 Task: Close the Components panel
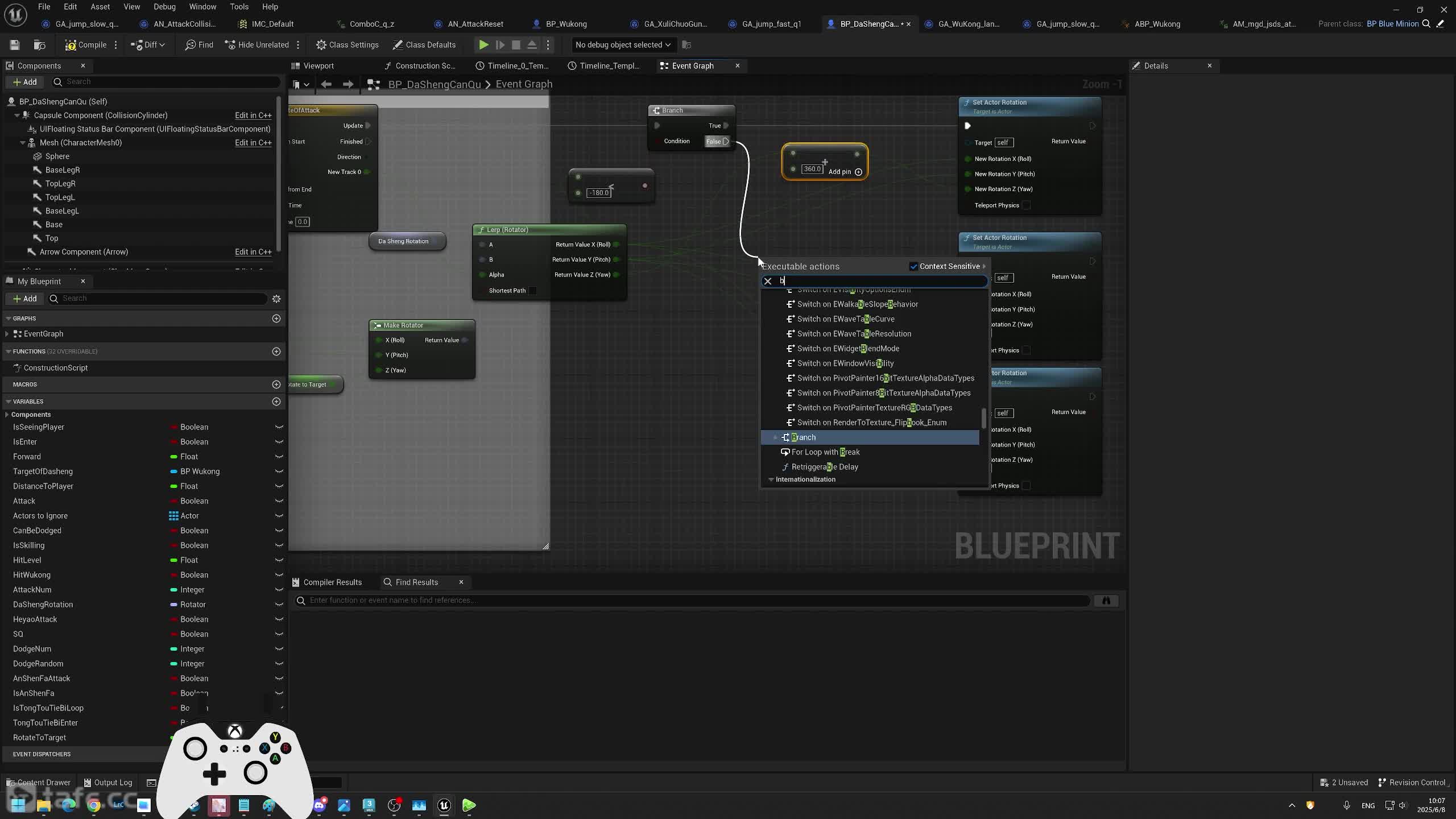click(x=83, y=66)
